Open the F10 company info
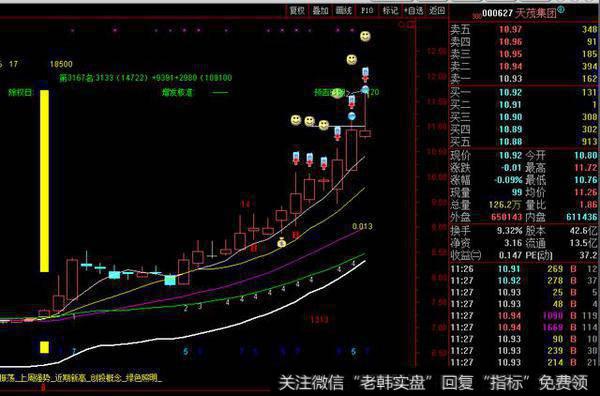This screenshot has height=396, width=600. click(x=367, y=11)
